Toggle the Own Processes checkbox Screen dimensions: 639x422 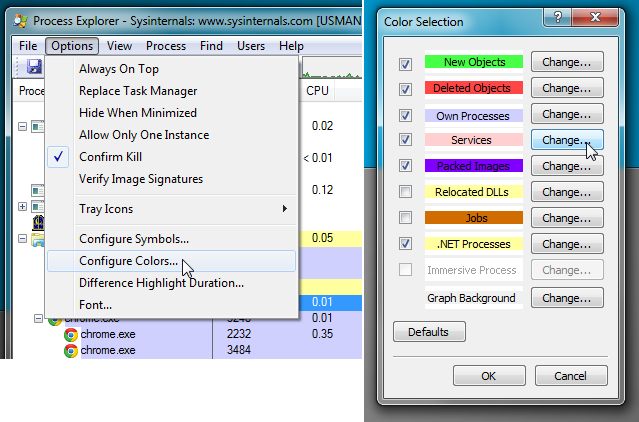405,115
